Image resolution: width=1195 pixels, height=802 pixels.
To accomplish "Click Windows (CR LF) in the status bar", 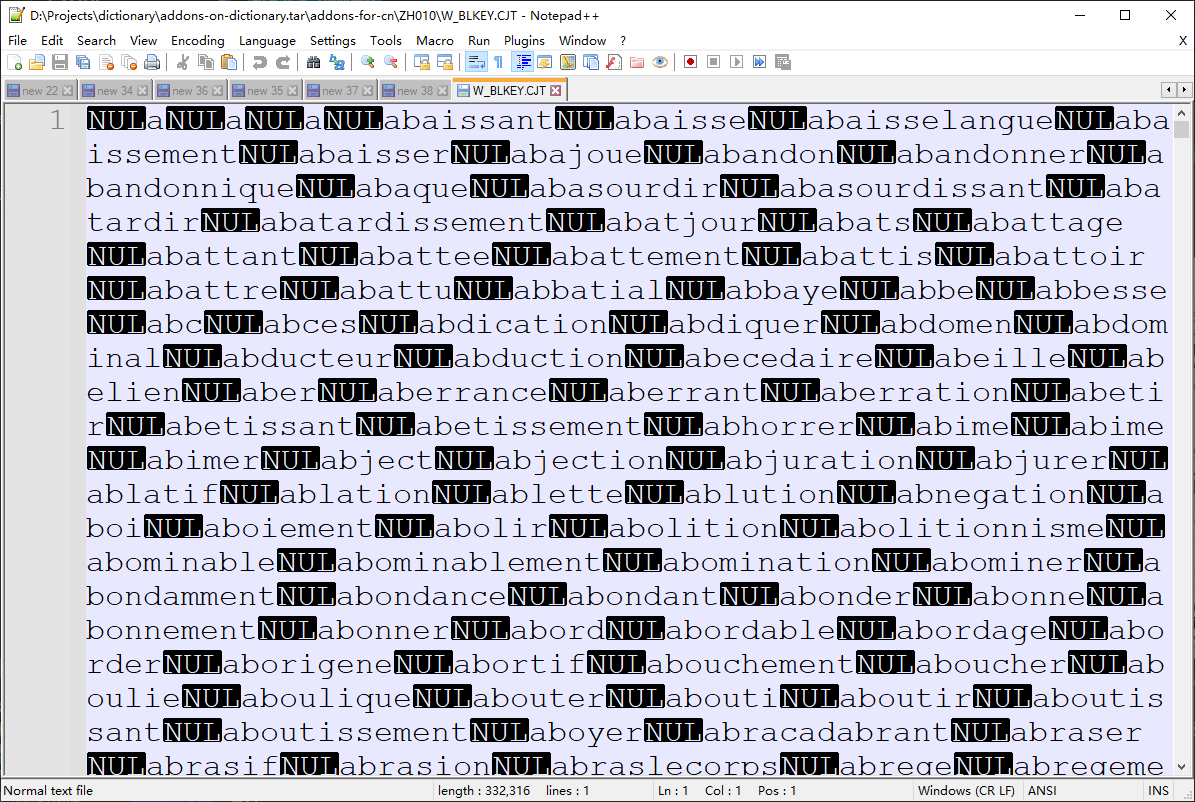I will click(x=961, y=790).
